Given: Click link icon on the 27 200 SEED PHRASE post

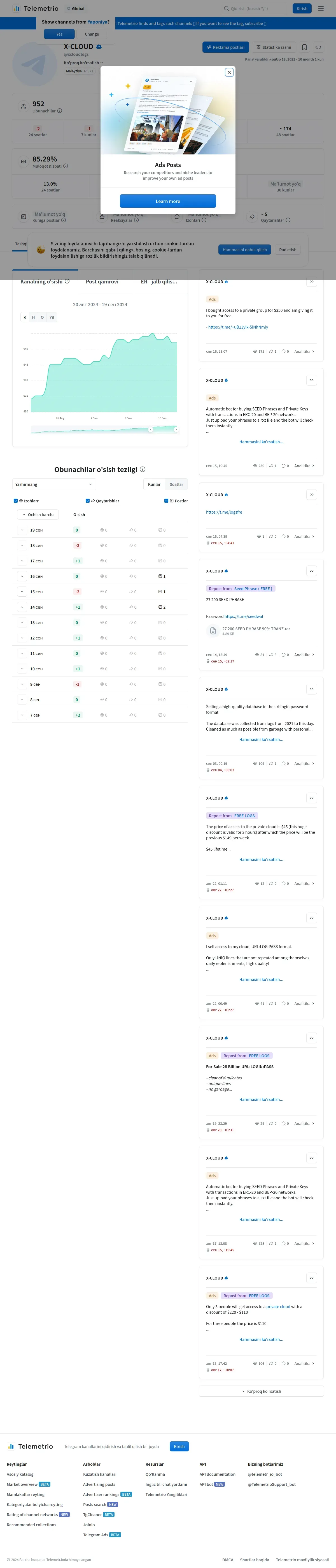Looking at the screenshot, I should click(x=312, y=571).
